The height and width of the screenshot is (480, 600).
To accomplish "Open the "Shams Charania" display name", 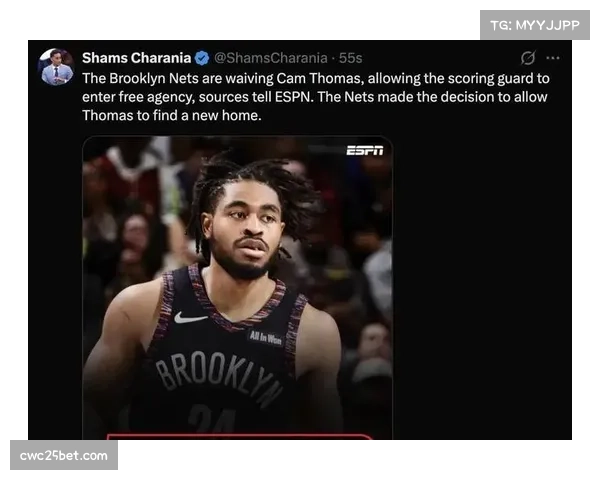I will tap(137, 58).
